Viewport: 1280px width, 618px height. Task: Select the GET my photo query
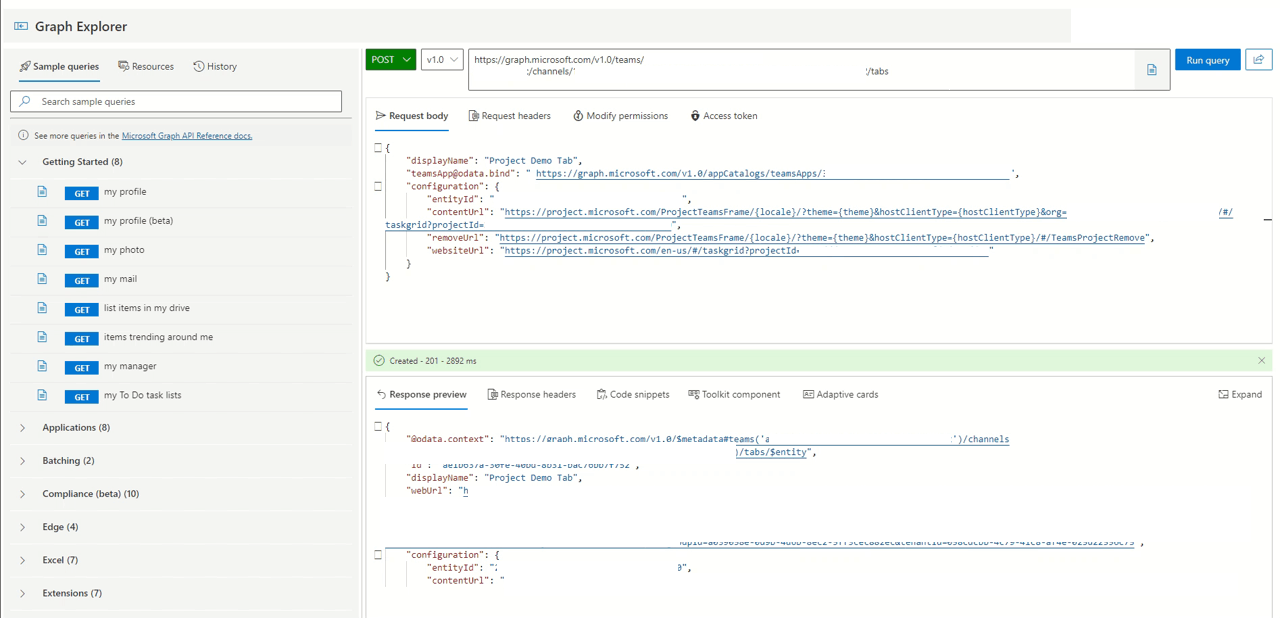124,250
